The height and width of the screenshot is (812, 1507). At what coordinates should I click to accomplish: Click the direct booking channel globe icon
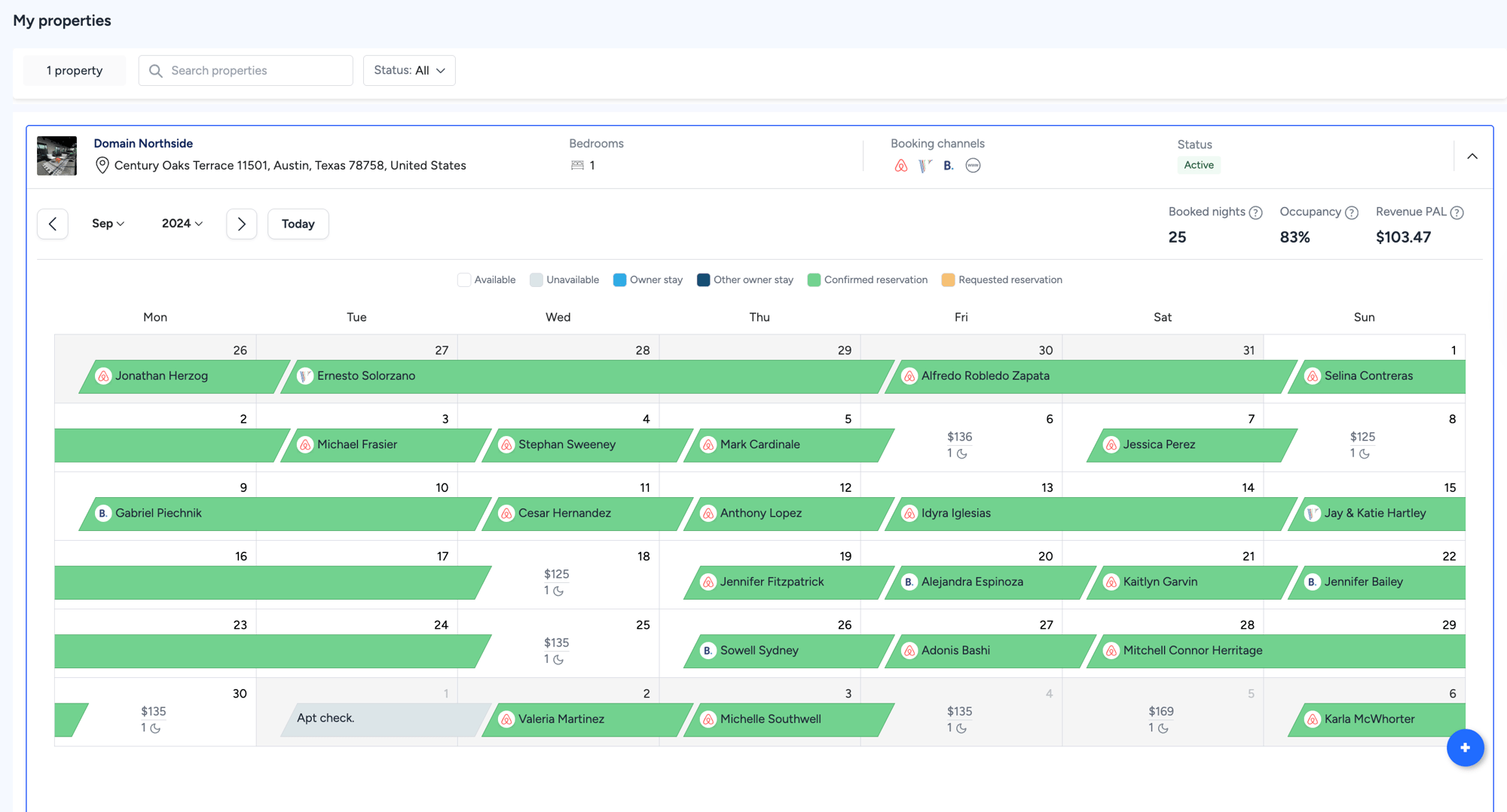[973, 166]
